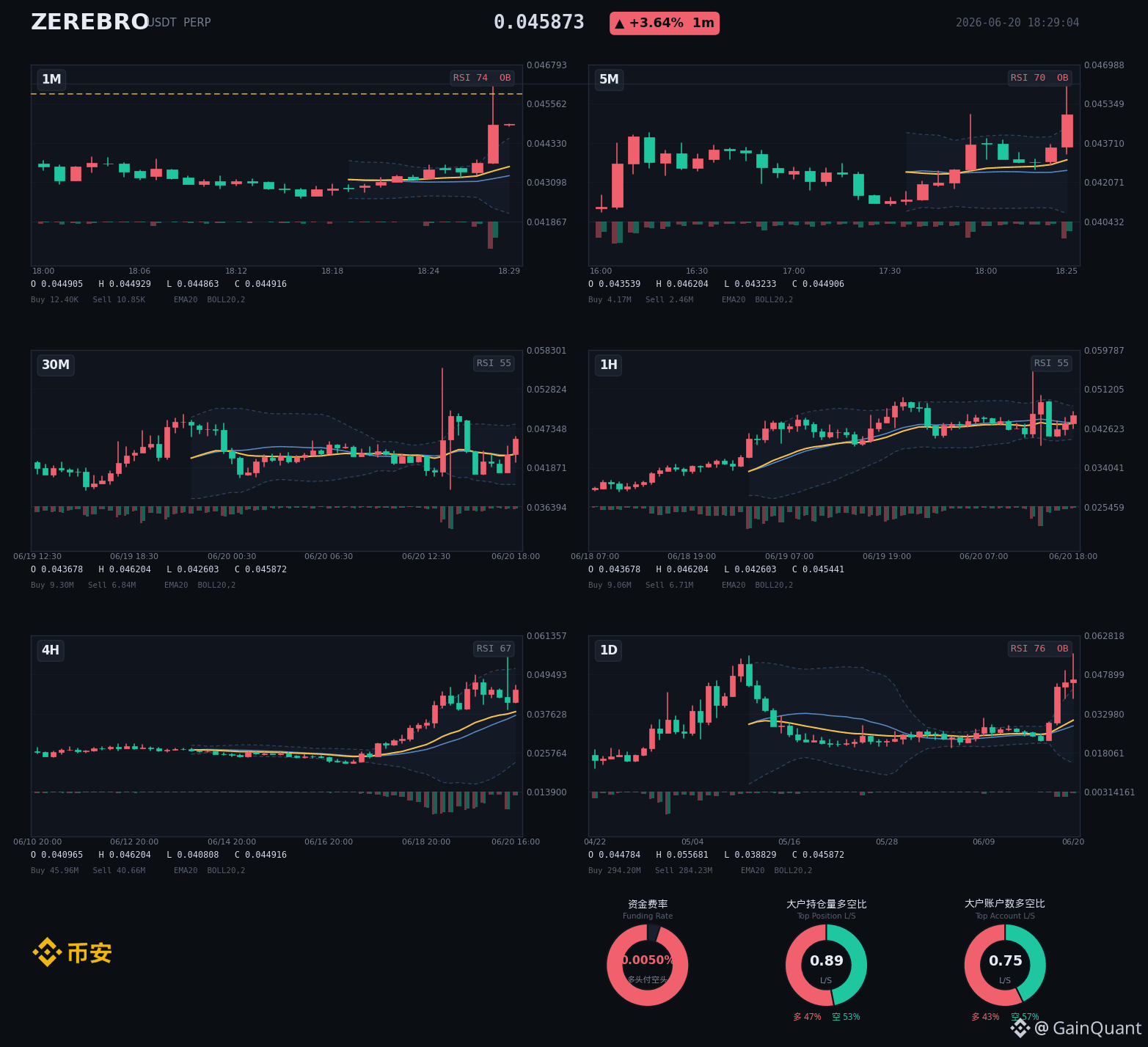Click the high value H 0.044929
Screen dimensions: 1148x1047
click(x=125, y=284)
